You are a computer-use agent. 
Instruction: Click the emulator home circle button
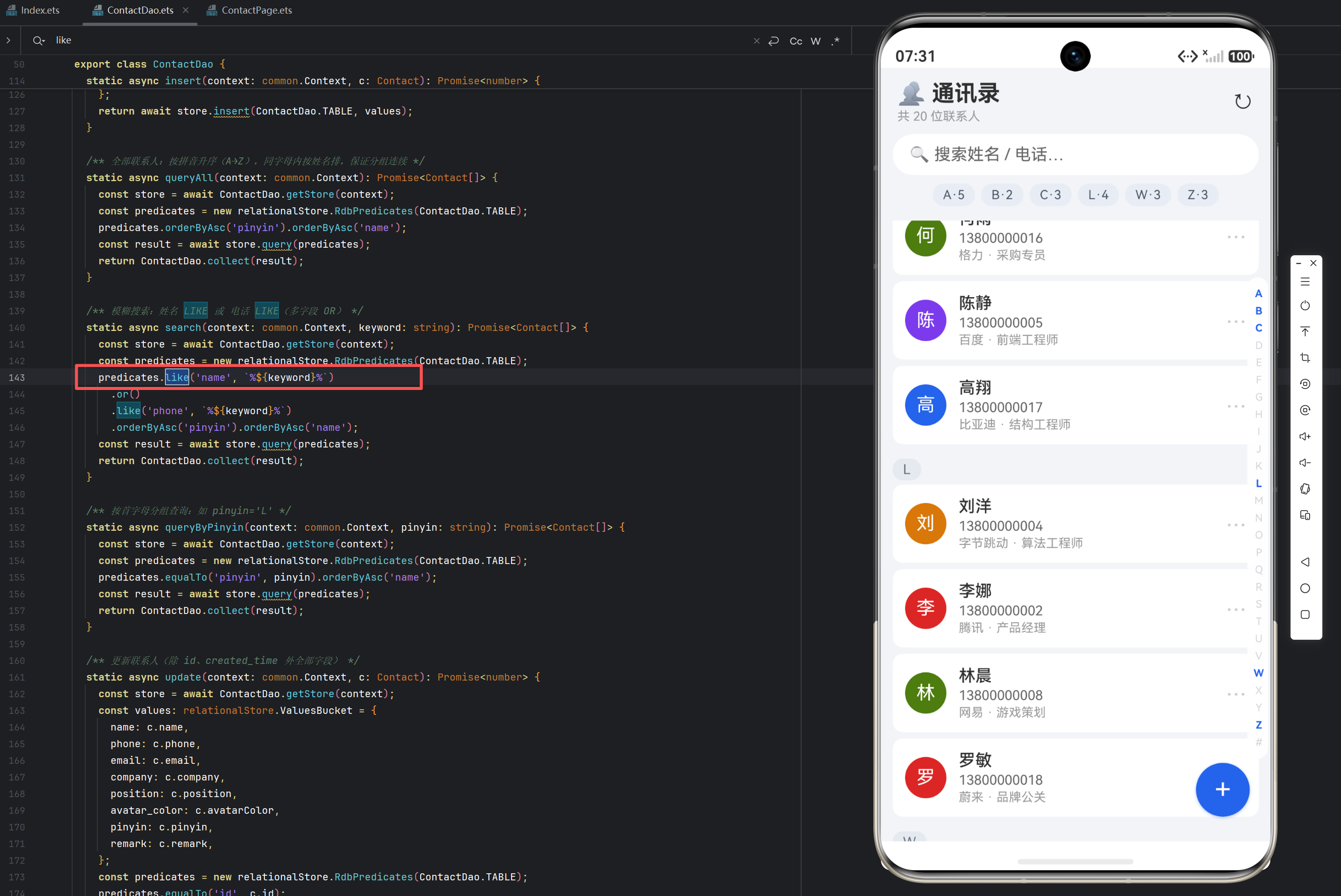point(1305,589)
